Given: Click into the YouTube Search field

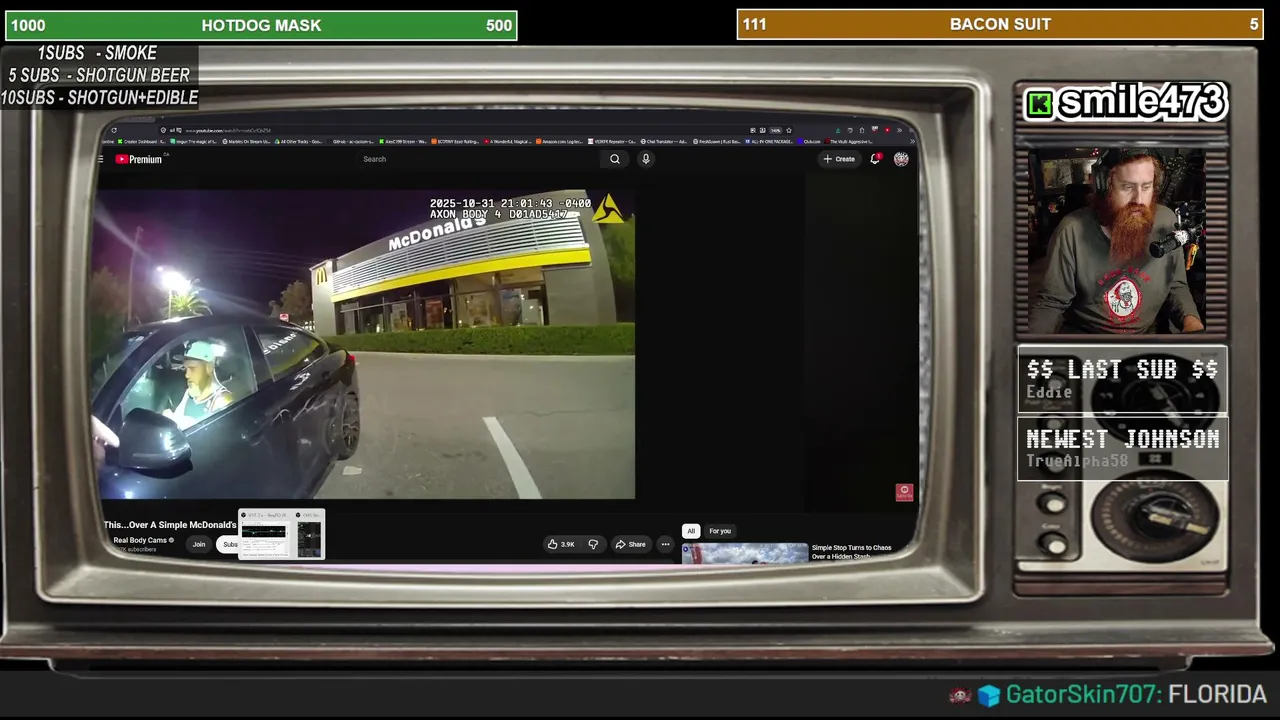Looking at the screenshot, I should [x=480, y=159].
